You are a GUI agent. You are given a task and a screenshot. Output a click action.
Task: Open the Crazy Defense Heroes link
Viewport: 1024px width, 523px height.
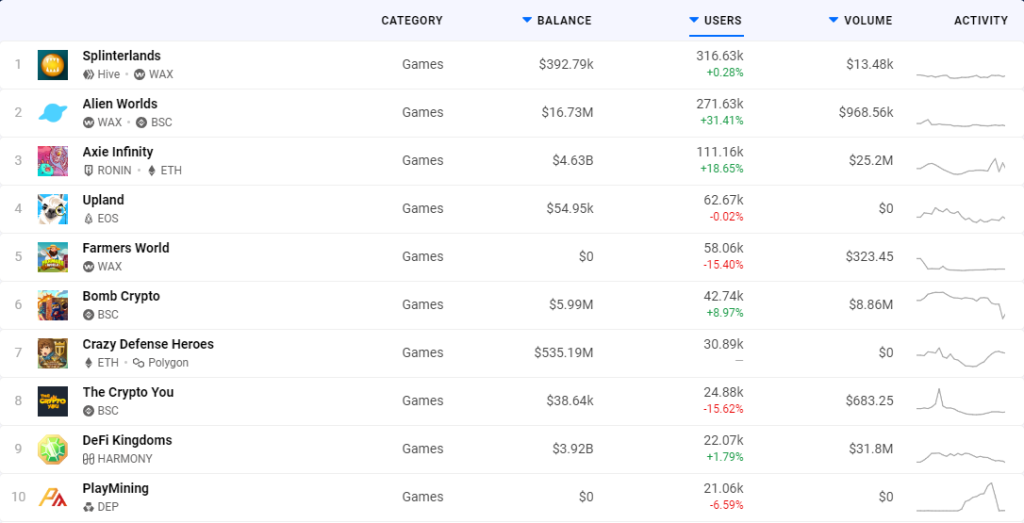click(x=148, y=344)
